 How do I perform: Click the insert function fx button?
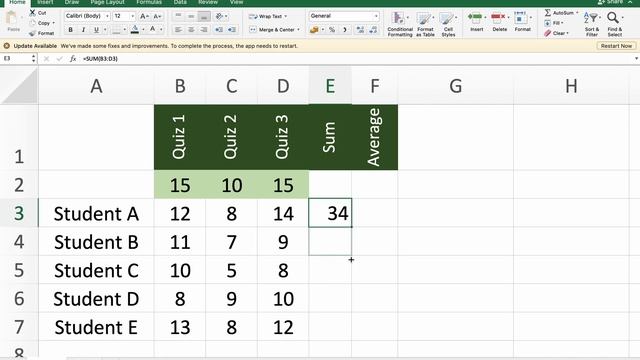[73, 59]
